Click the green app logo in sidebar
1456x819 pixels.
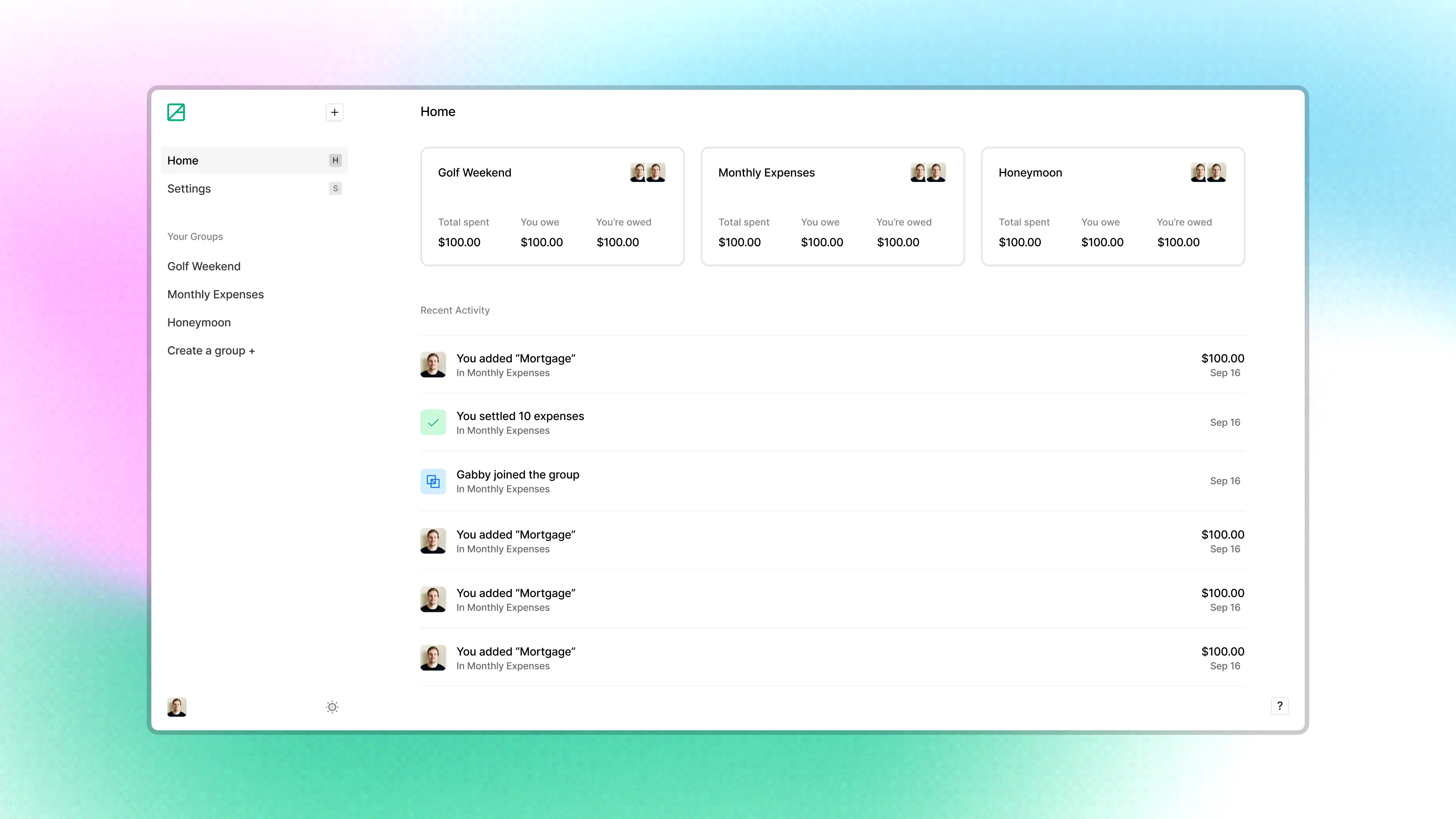pyautogui.click(x=176, y=112)
